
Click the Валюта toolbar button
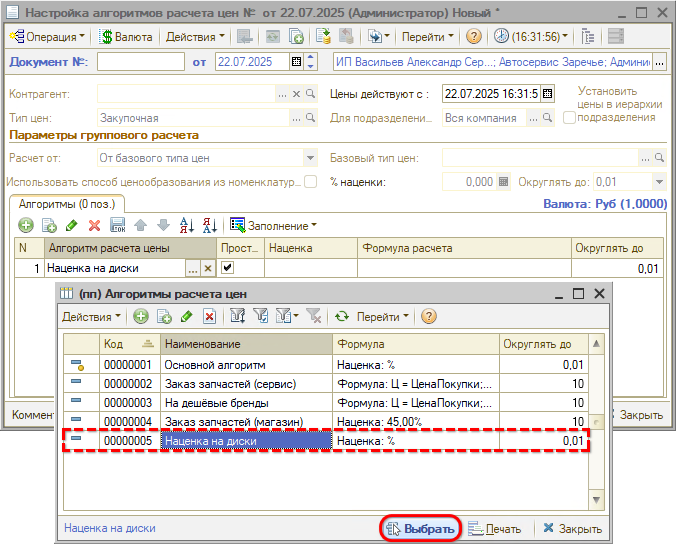tap(124, 37)
